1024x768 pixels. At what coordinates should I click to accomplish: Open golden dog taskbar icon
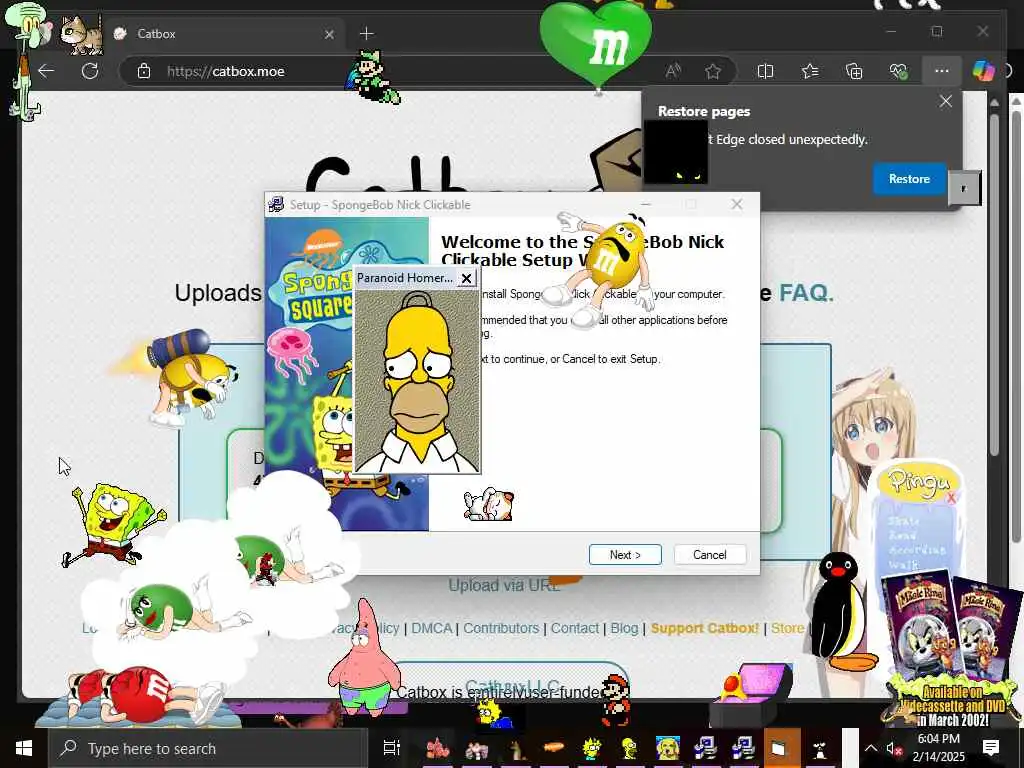tap(667, 748)
